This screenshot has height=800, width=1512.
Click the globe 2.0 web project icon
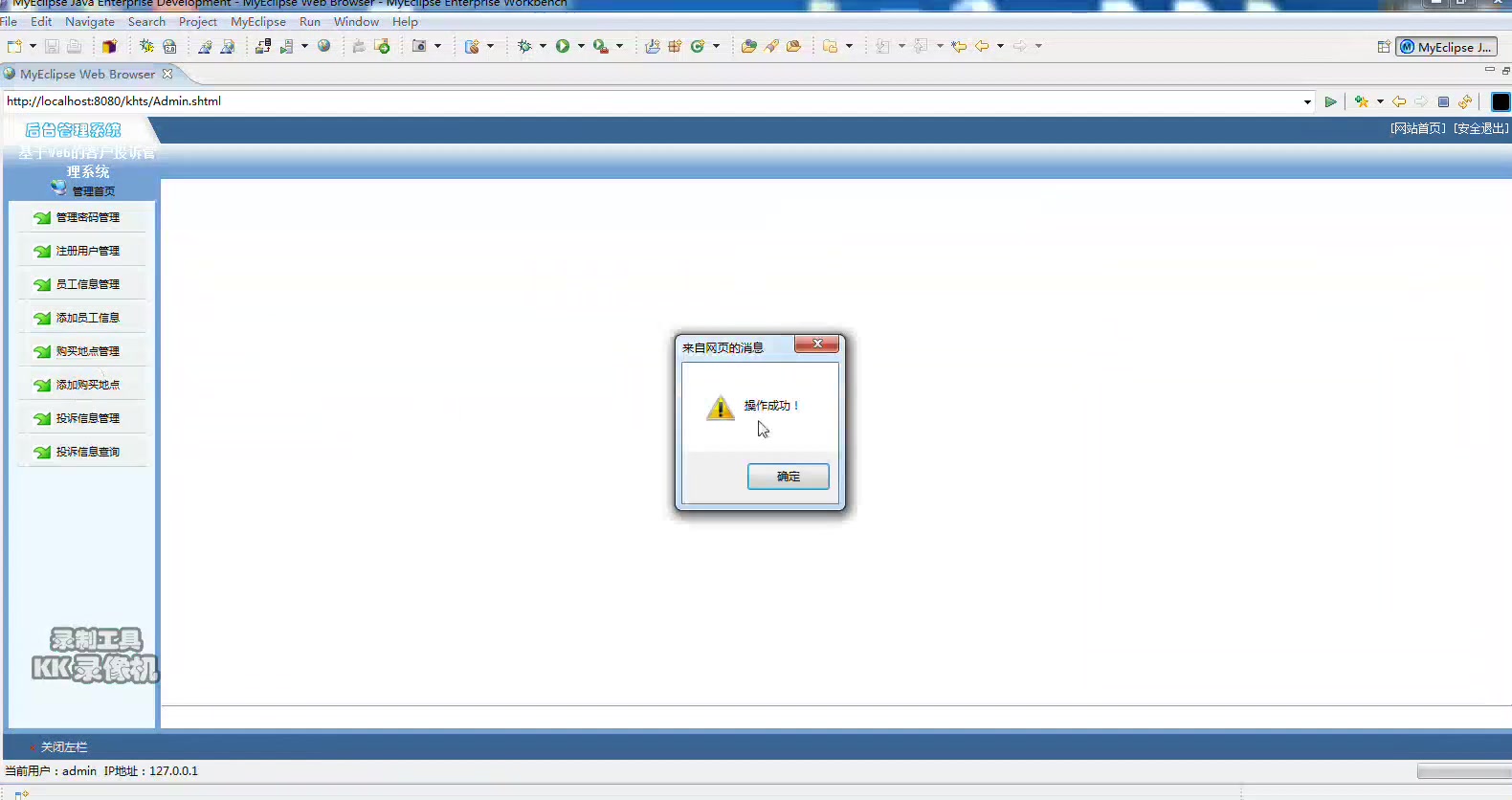[169, 46]
